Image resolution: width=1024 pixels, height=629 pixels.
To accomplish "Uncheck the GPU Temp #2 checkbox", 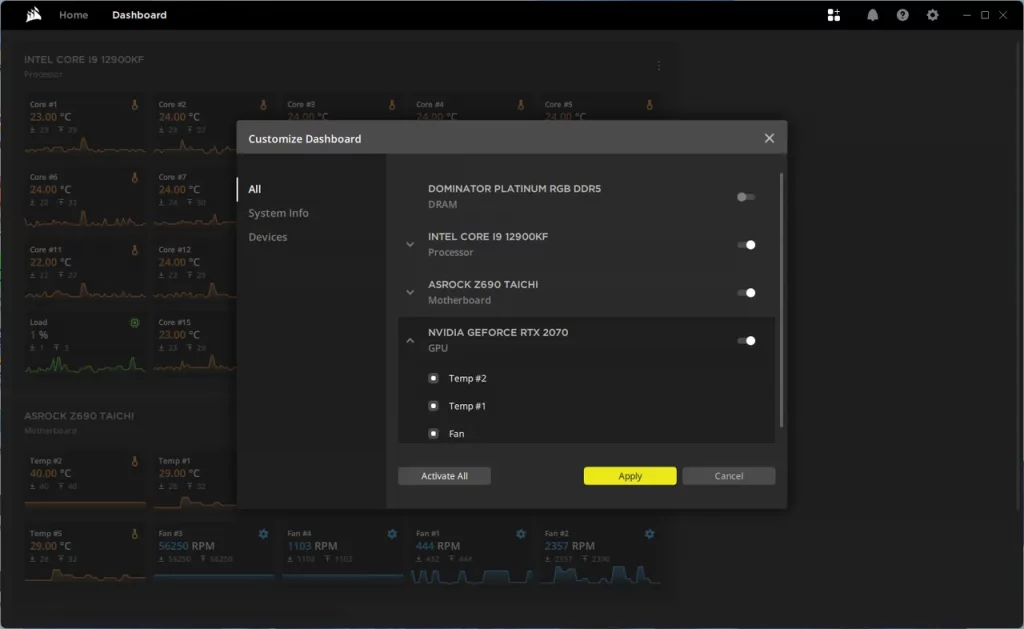I will 433,378.
